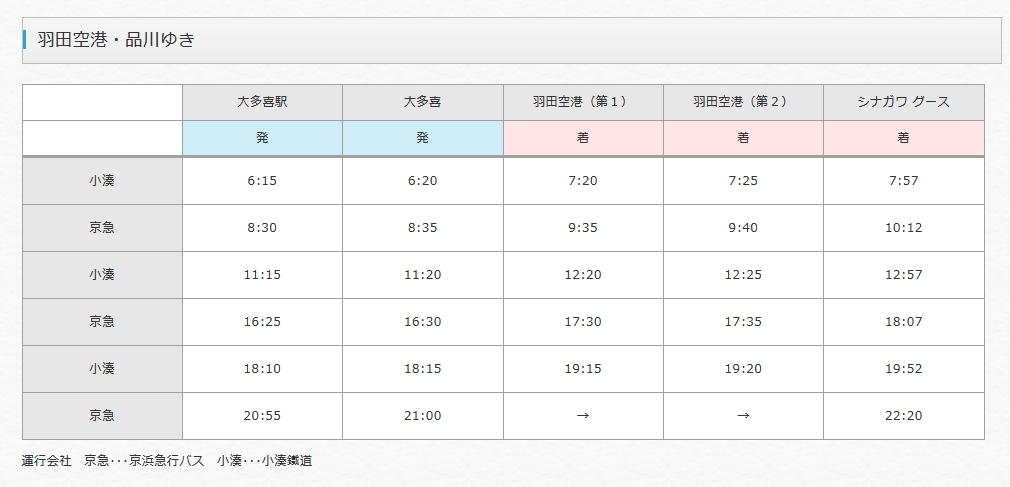Select the 12:25 arrival time cell
Viewport: 1010px width, 487px height.
coord(743,275)
